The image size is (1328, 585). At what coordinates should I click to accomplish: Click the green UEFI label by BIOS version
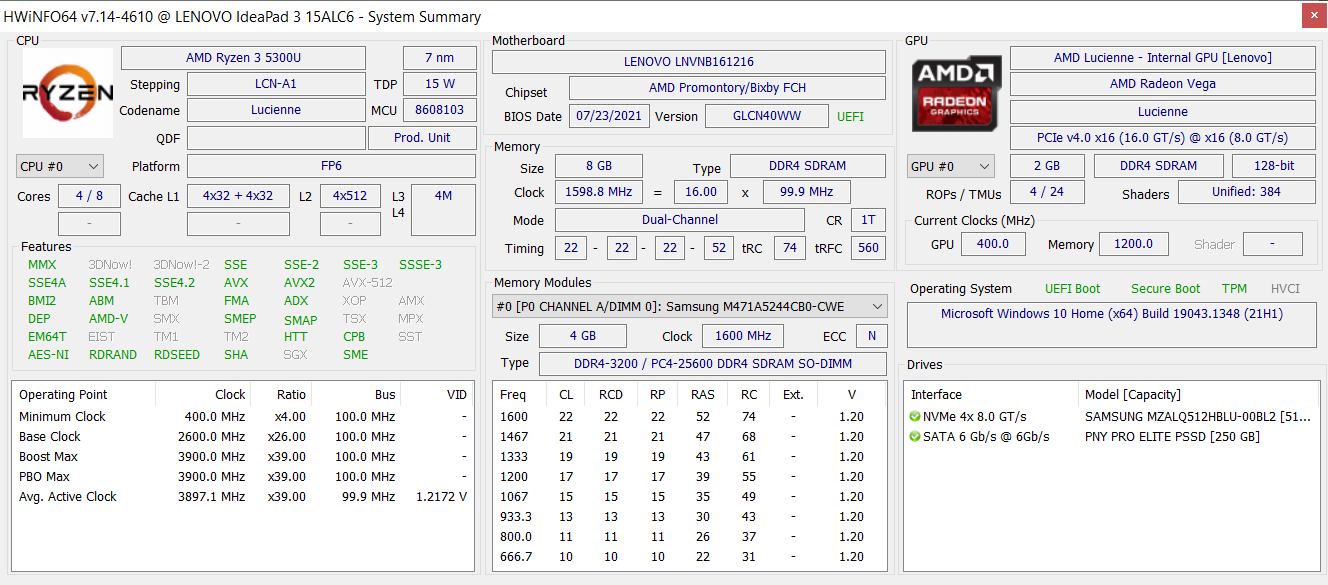[850, 117]
